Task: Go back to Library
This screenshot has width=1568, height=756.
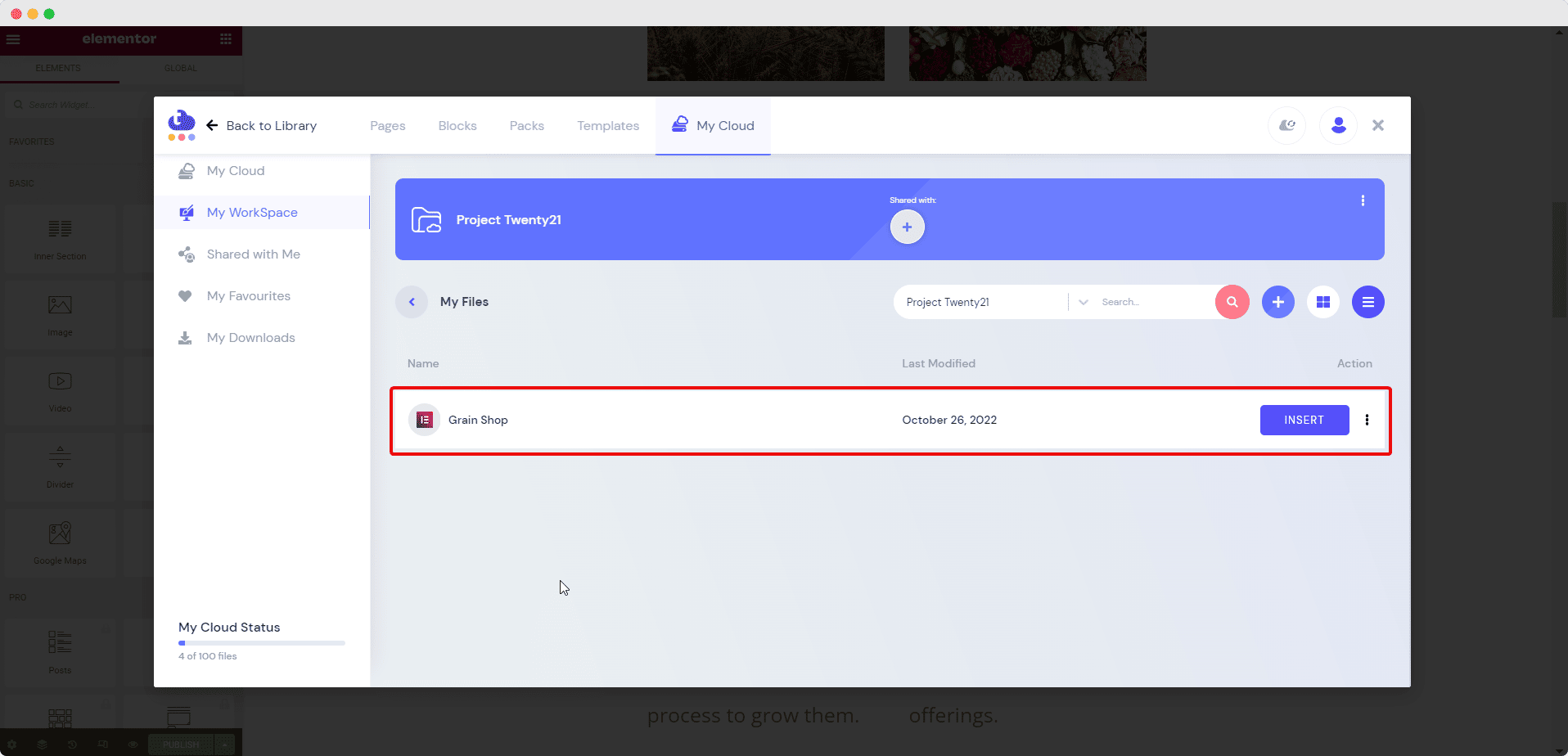Action: [x=262, y=125]
